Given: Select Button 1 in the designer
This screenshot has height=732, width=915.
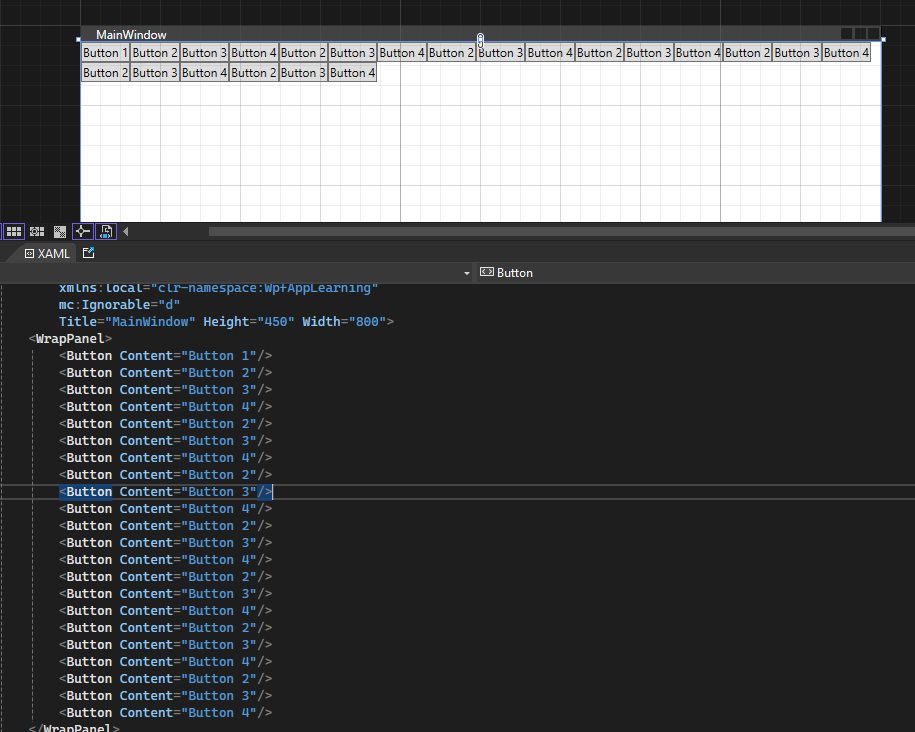Looking at the screenshot, I should [105, 53].
